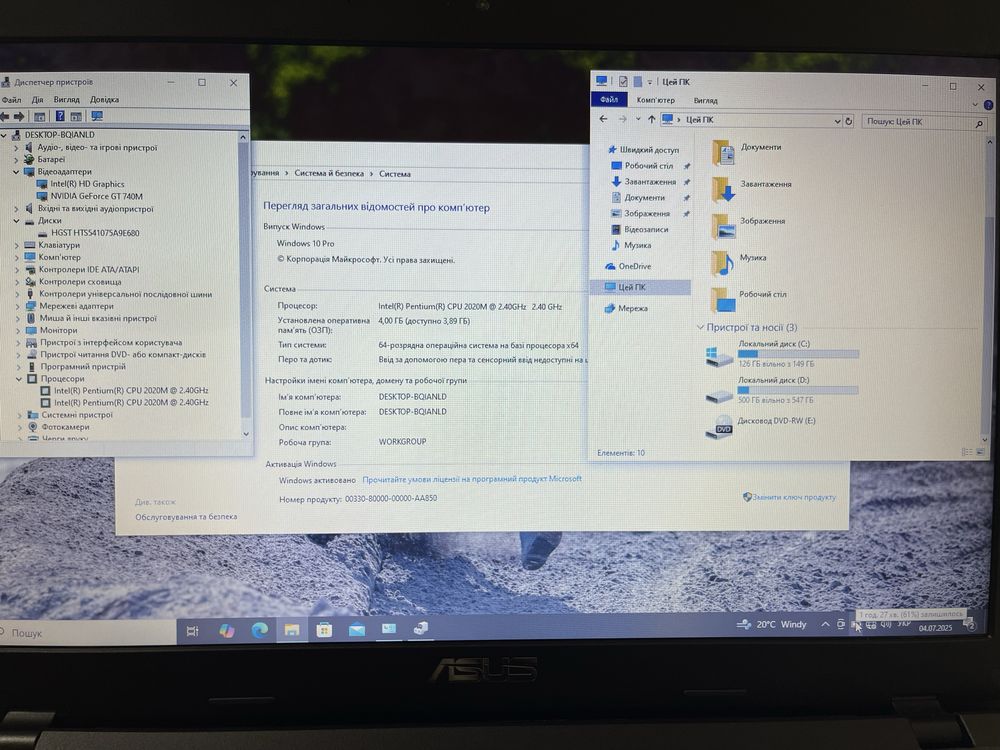Open Task View icon on taskbar
The height and width of the screenshot is (750, 1000).
[192, 631]
